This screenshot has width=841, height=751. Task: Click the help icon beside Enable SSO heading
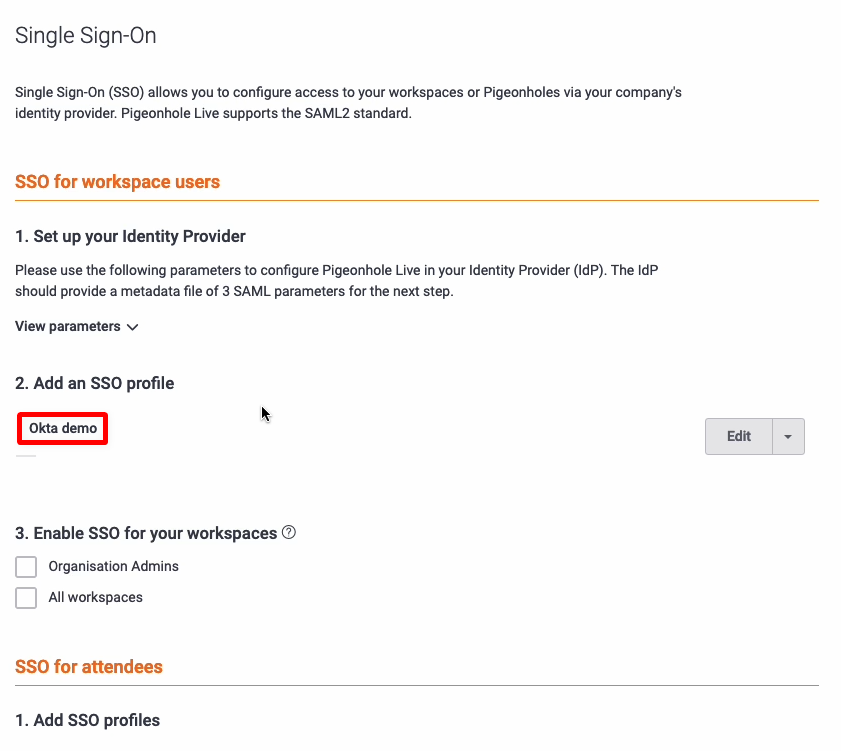point(289,533)
